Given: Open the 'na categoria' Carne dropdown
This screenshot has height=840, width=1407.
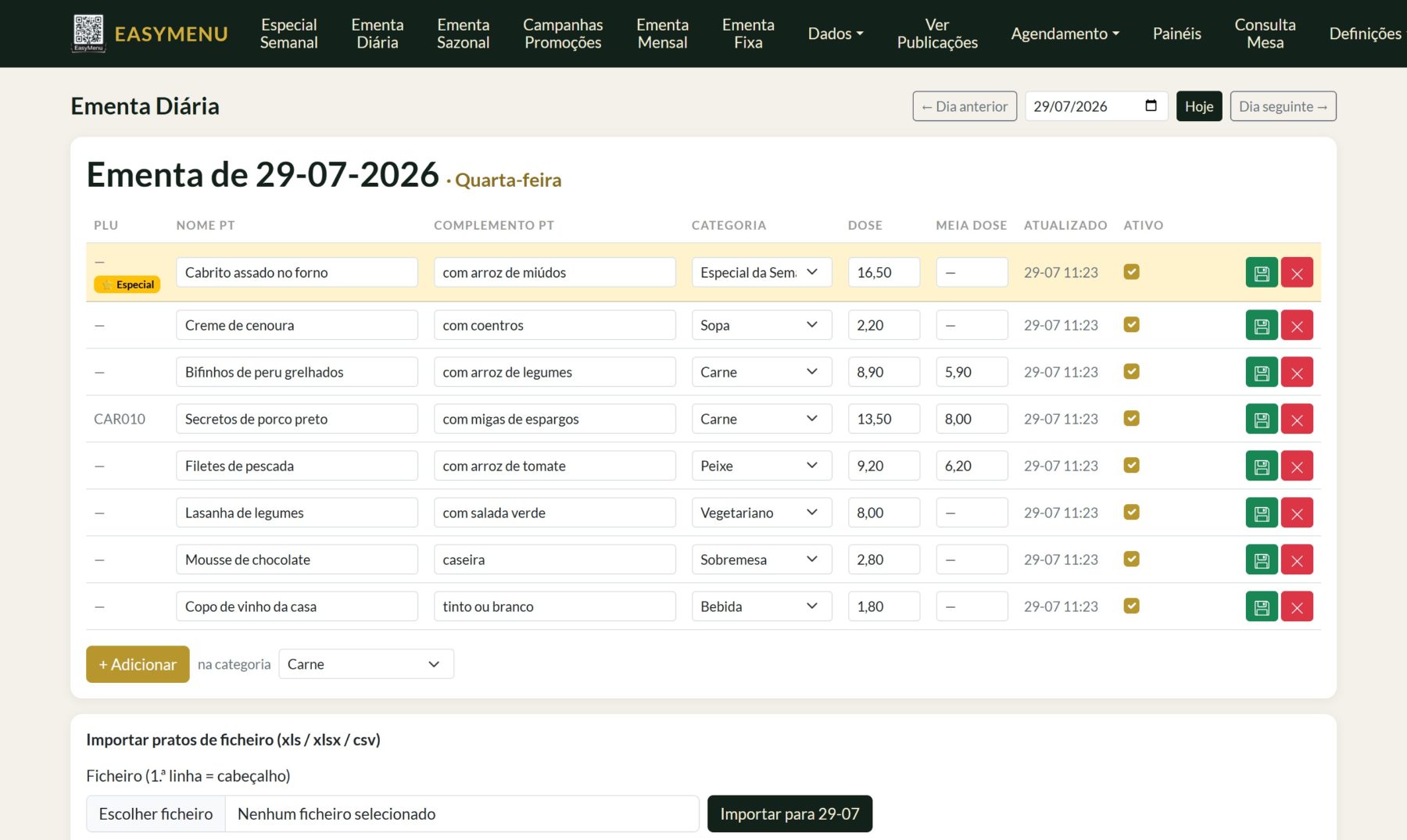Looking at the screenshot, I should 366,664.
